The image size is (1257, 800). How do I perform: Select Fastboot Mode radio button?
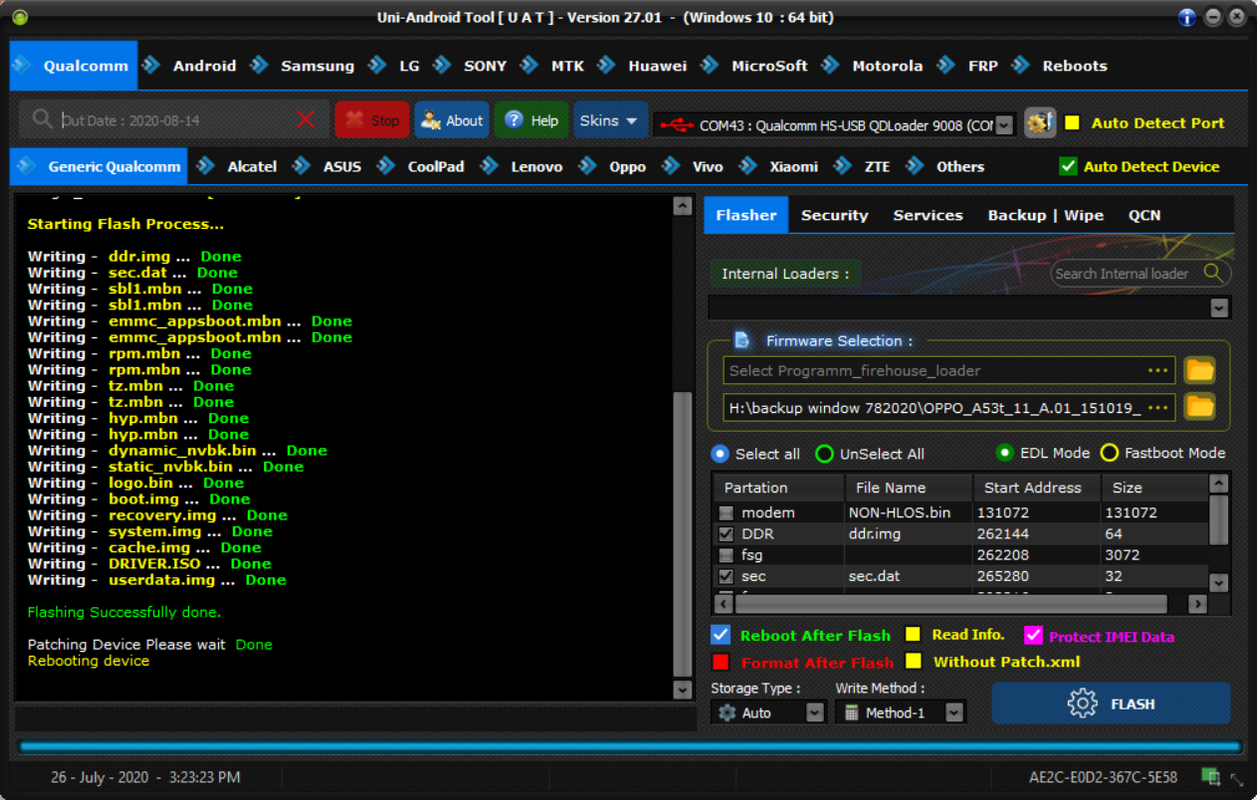tap(1109, 453)
